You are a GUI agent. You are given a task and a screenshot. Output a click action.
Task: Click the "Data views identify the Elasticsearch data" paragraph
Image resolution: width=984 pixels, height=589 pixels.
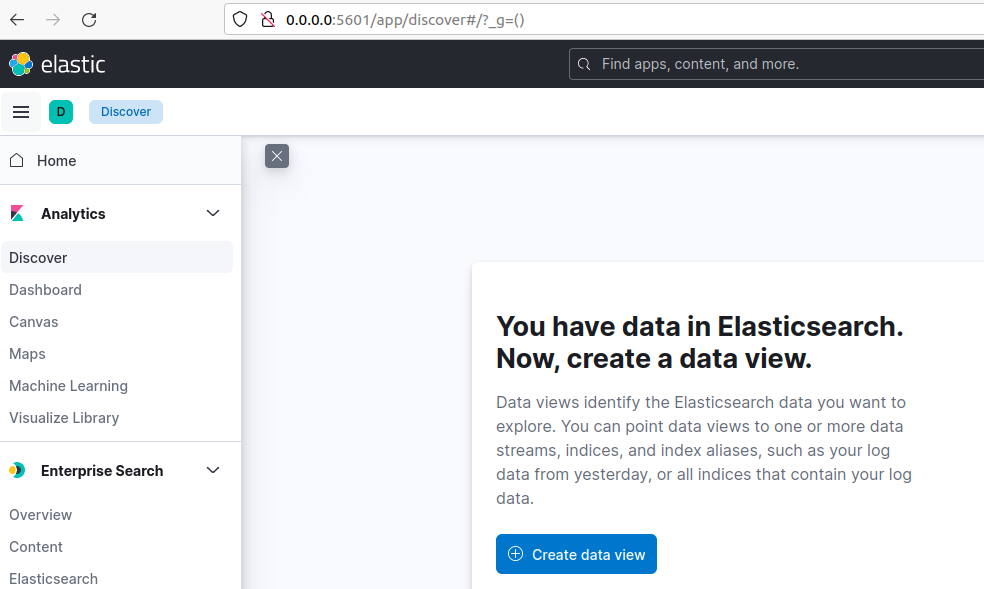click(703, 450)
